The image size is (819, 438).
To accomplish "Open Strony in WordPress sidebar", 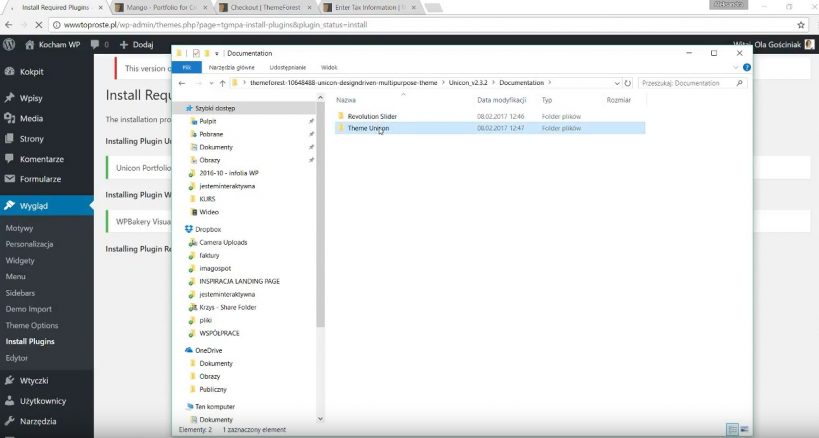I will (31, 139).
